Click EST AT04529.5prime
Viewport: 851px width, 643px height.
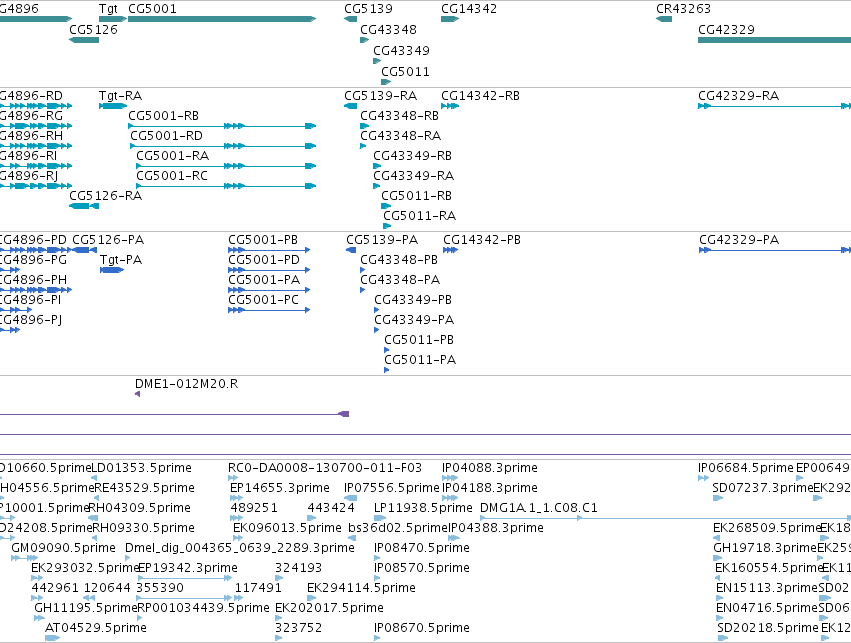point(96,628)
